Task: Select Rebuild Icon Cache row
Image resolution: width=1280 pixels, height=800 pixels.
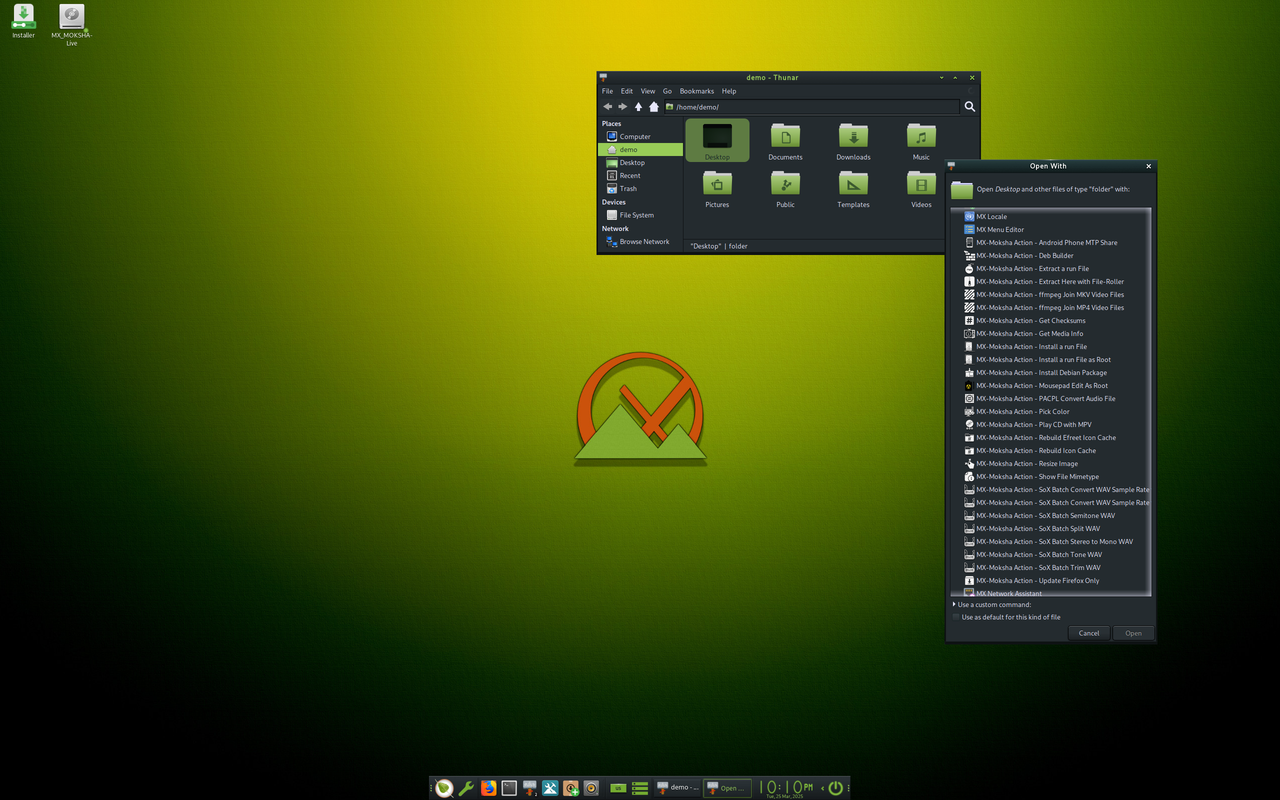Action: 1051,450
